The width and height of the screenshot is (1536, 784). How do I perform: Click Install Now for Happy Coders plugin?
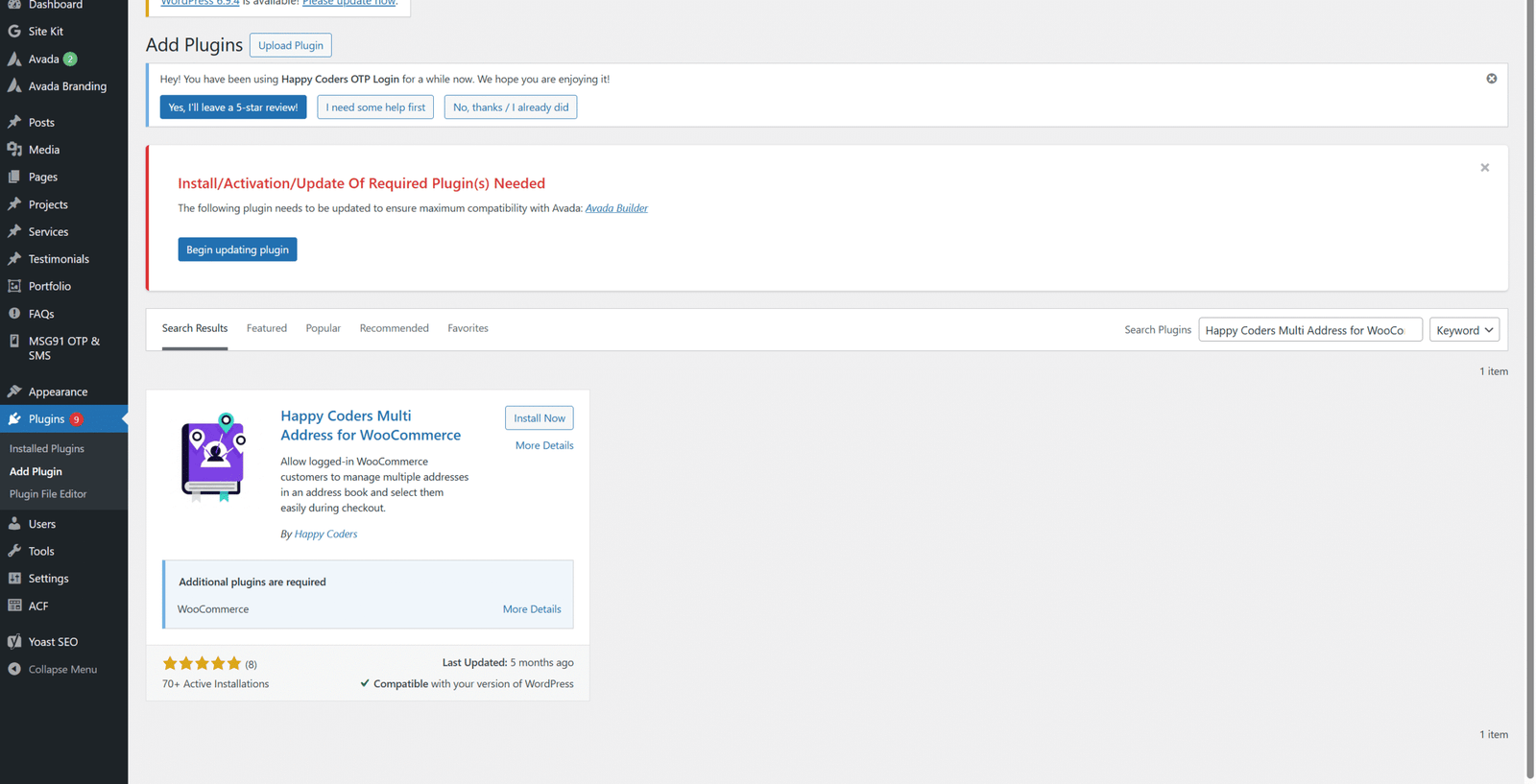(539, 418)
